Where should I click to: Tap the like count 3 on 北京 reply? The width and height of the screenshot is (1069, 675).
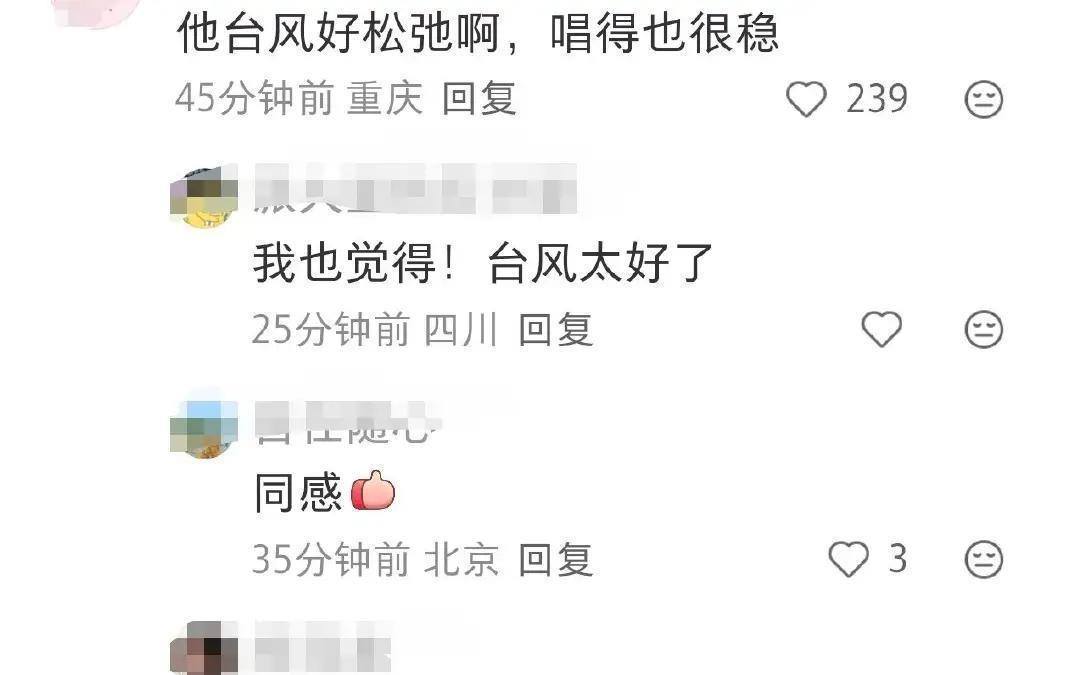[898, 559]
